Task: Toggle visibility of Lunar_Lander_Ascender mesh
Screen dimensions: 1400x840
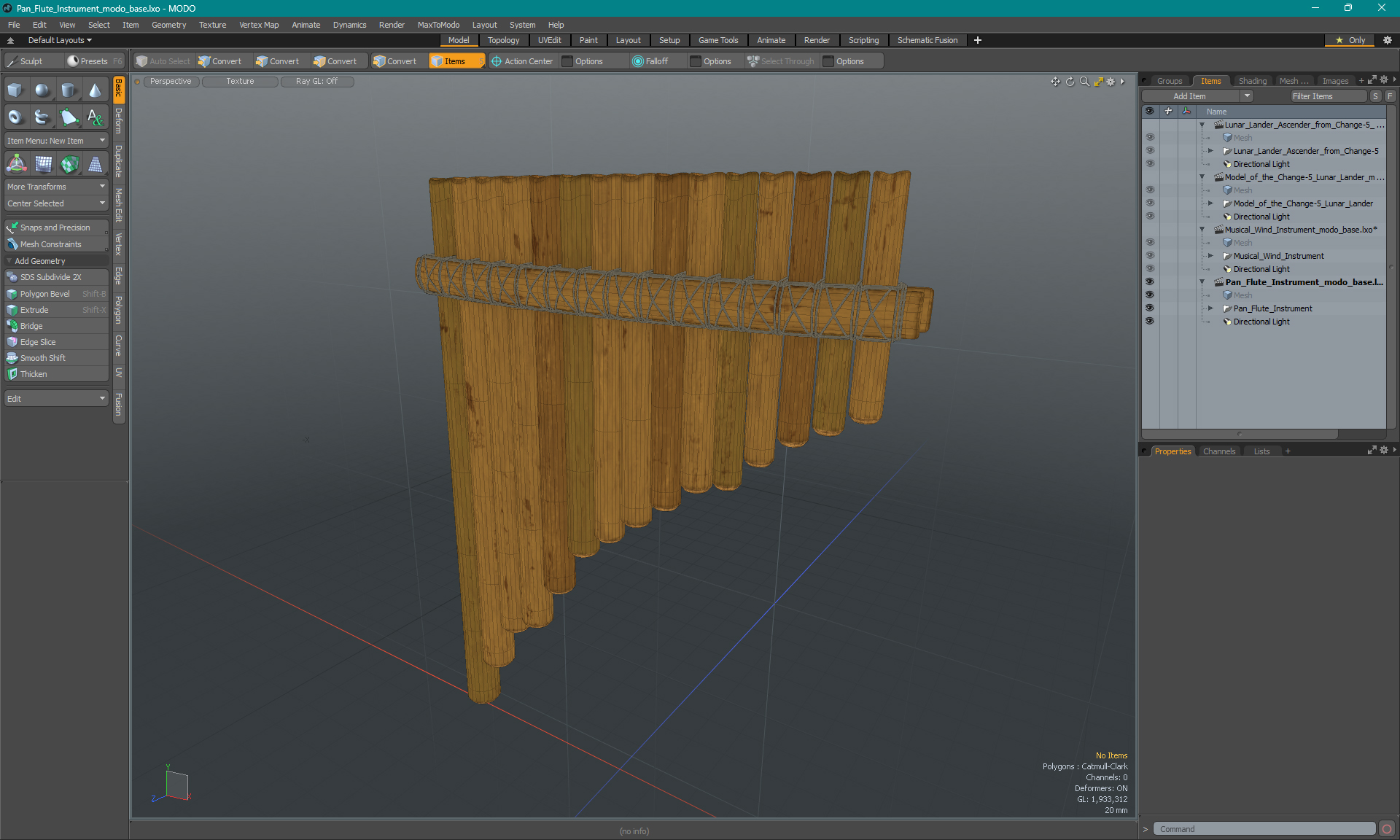Action: [1150, 138]
